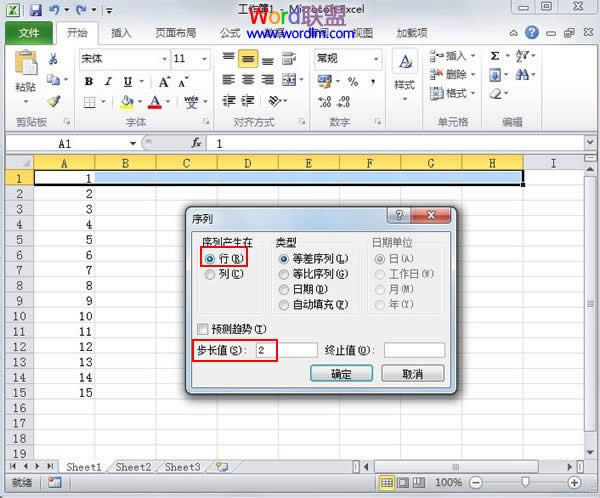Decrease cell indent

pos(229,101)
